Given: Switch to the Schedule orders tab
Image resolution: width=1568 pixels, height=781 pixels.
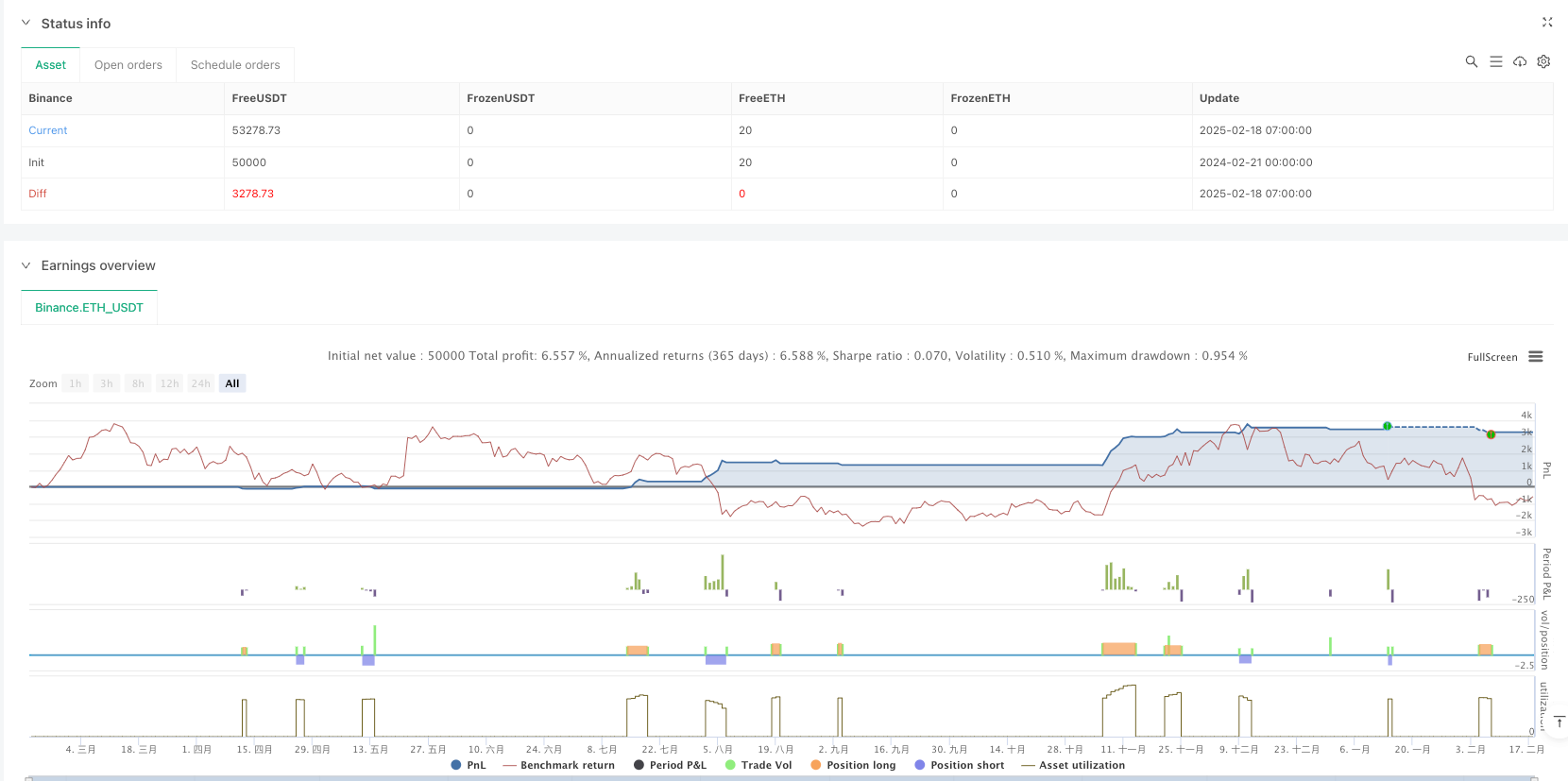Looking at the screenshot, I should click(235, 65).
